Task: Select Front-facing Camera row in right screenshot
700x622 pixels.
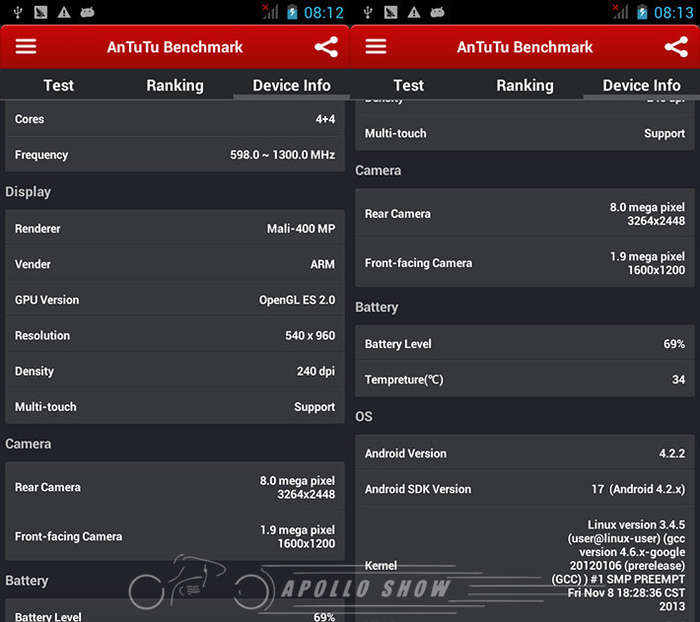Action: click(525, 263)
